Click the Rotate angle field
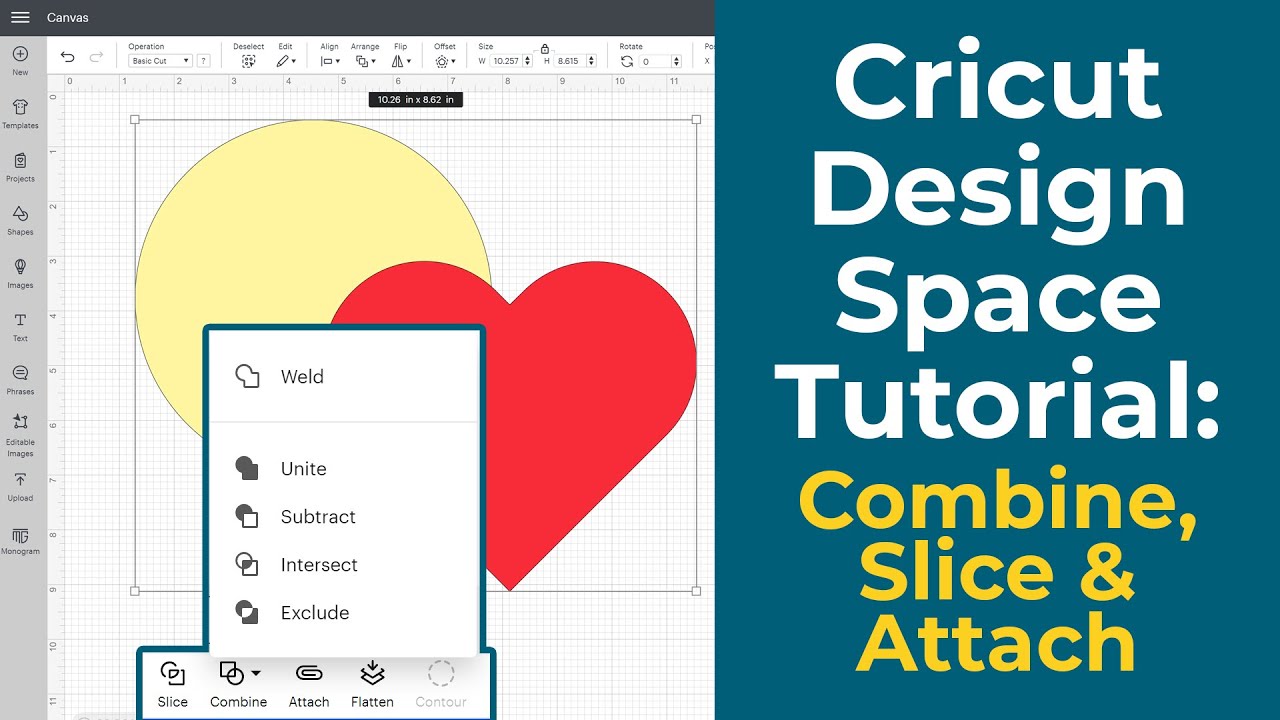The image size is (1280, 720). (x=655, y=61)
